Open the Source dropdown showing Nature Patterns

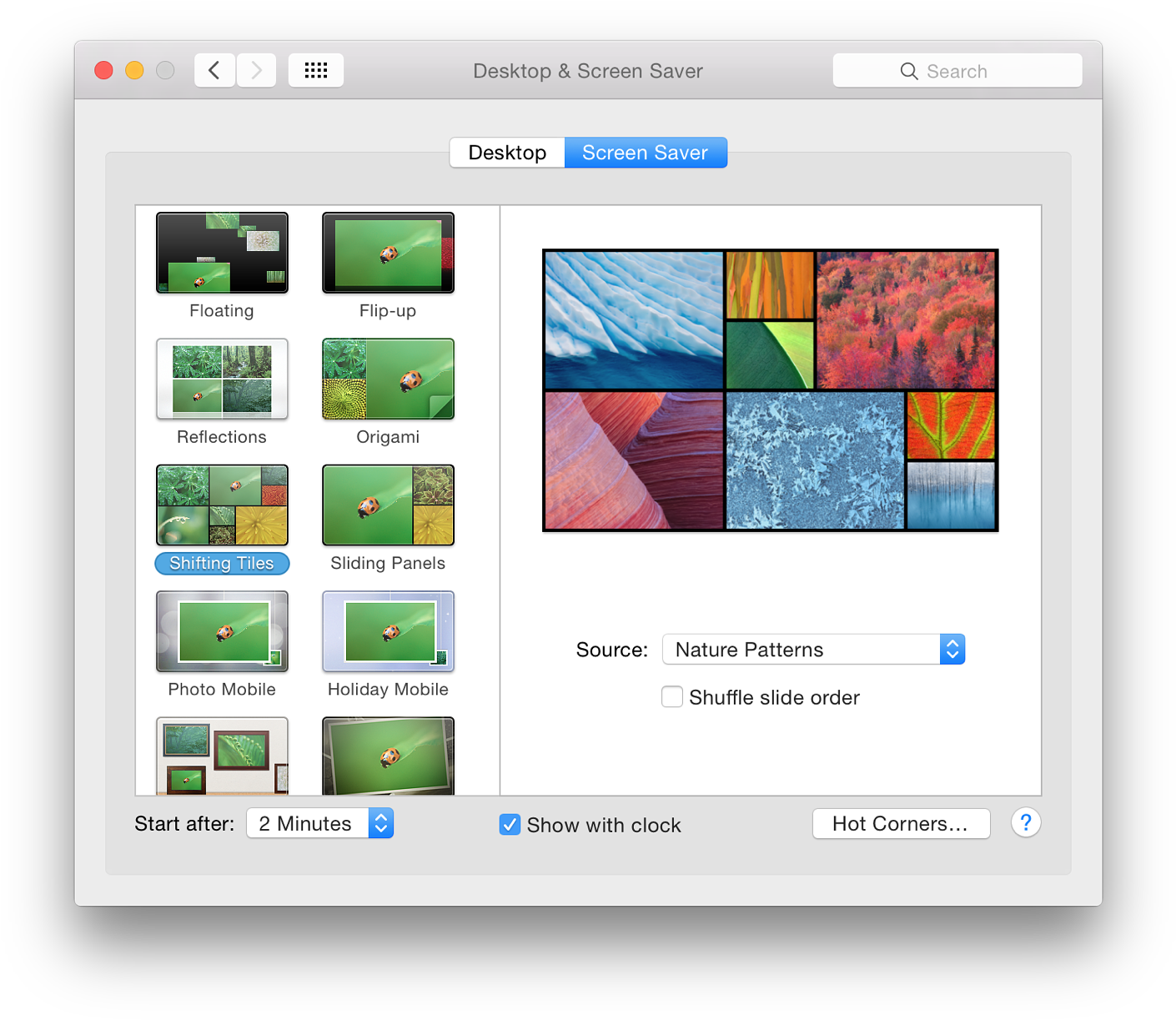point(813,650)
